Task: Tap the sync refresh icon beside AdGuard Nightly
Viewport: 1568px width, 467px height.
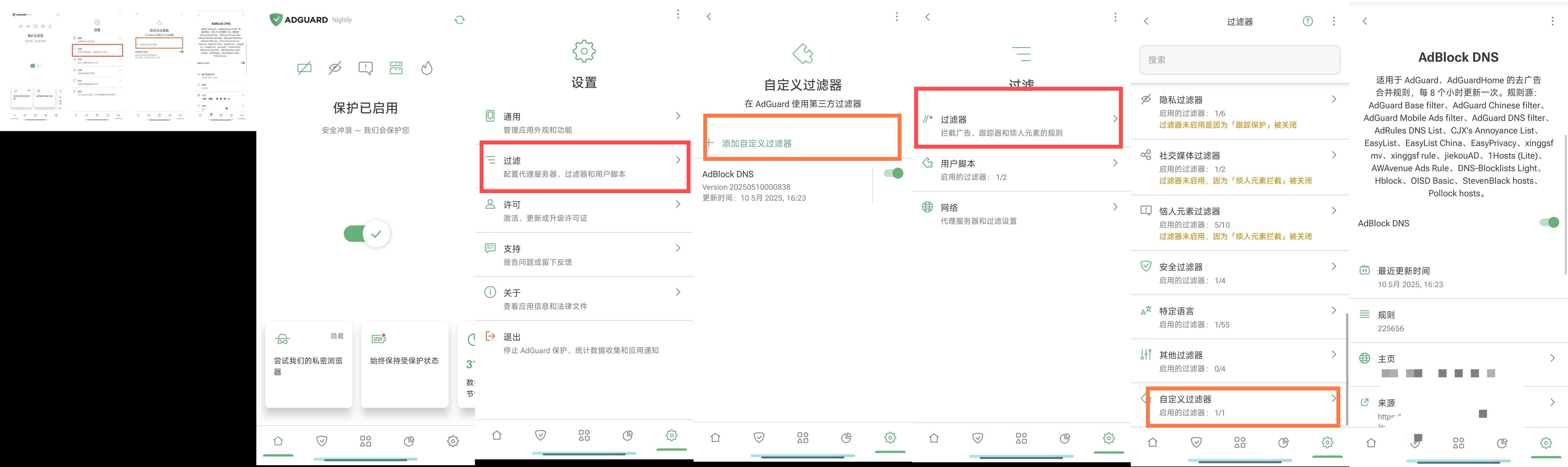Action: click(460, 20)
